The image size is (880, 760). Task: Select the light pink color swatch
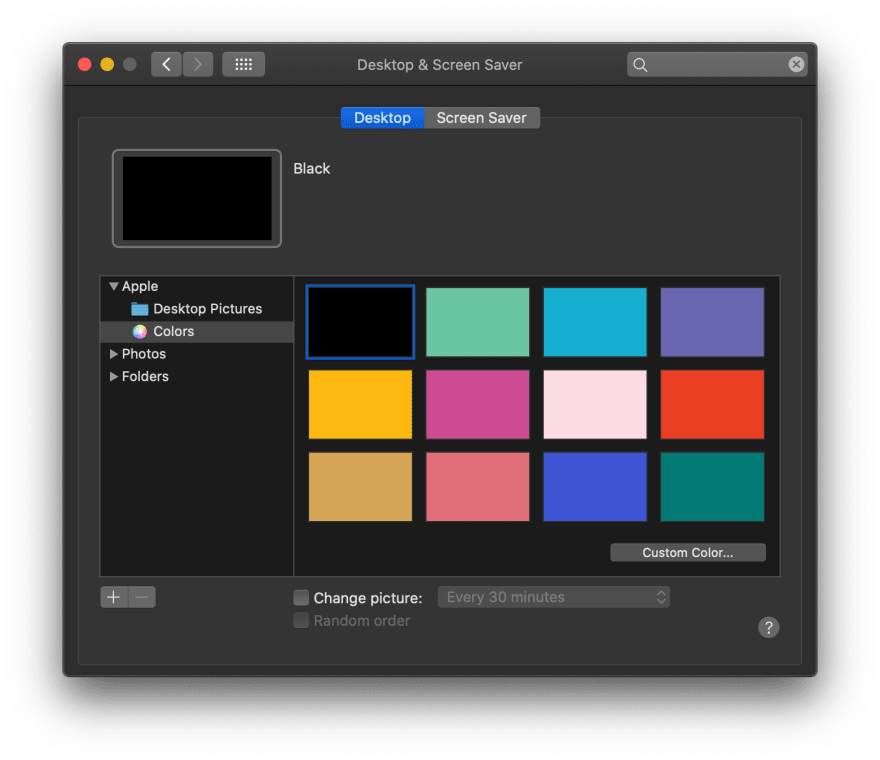pyautogui.click(x=595, y=404)
